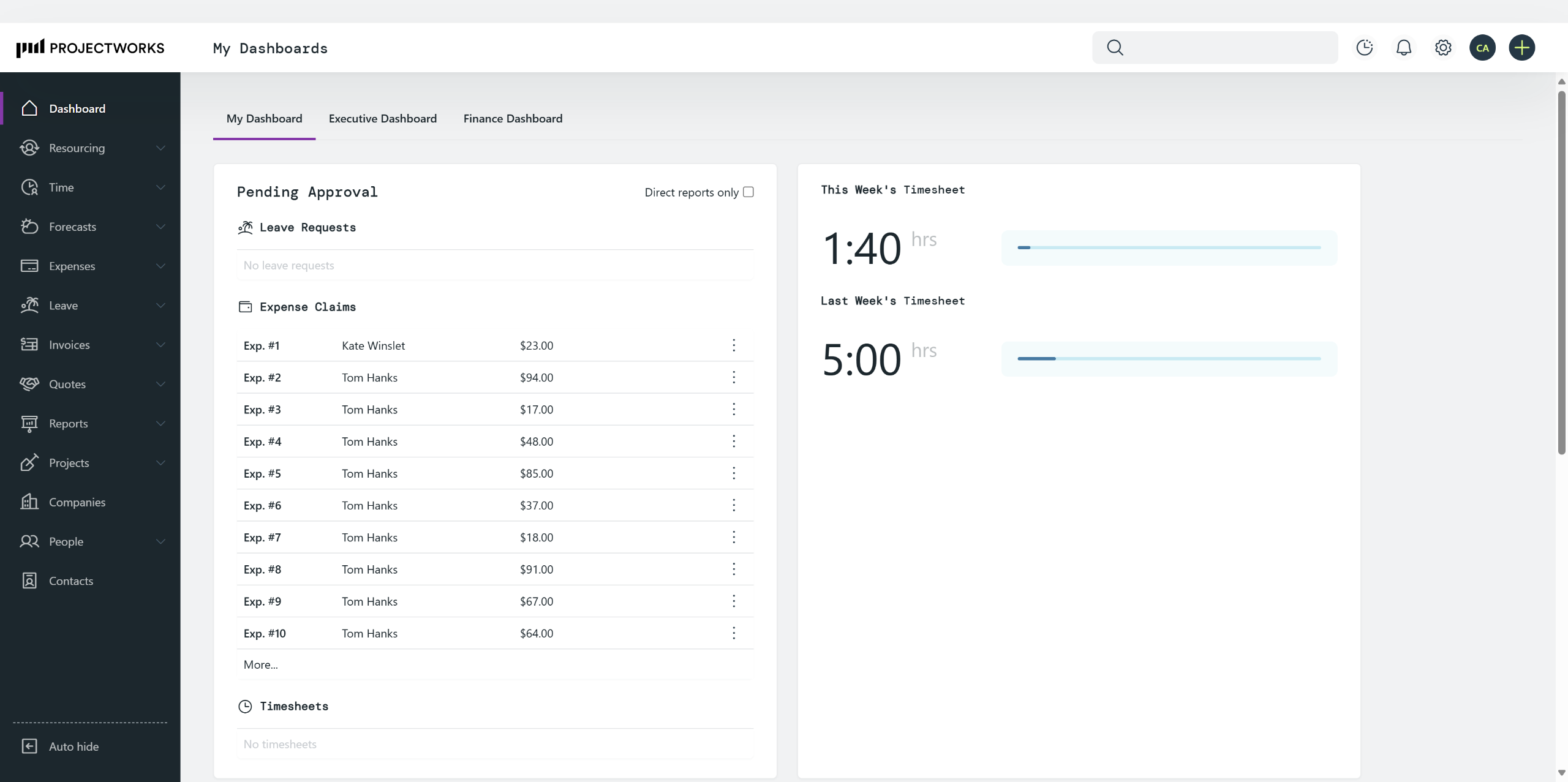The width and height of the screenshot is (1568, 782).
Task: Open the kebab menu for Exp. #1
Action: pos(733,345)
